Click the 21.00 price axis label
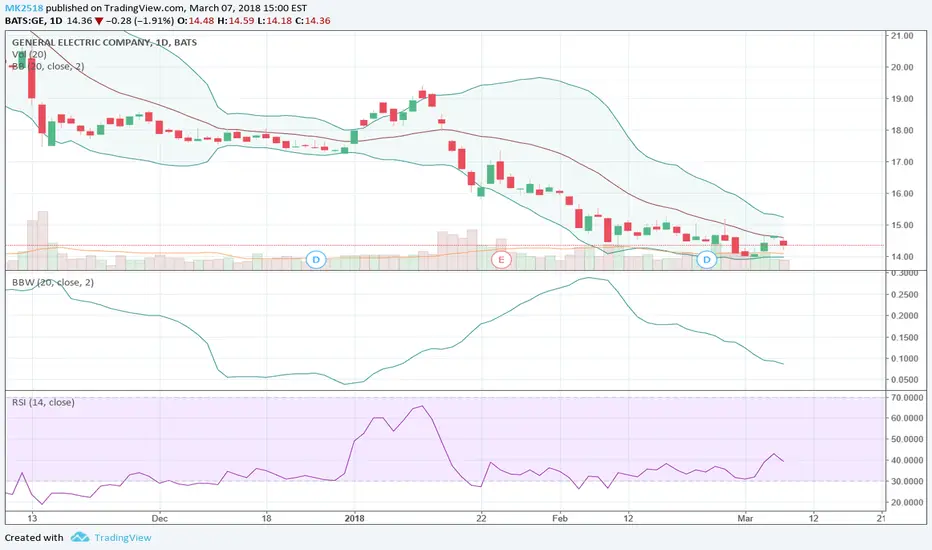932x550 pixels. click(902, 36)
